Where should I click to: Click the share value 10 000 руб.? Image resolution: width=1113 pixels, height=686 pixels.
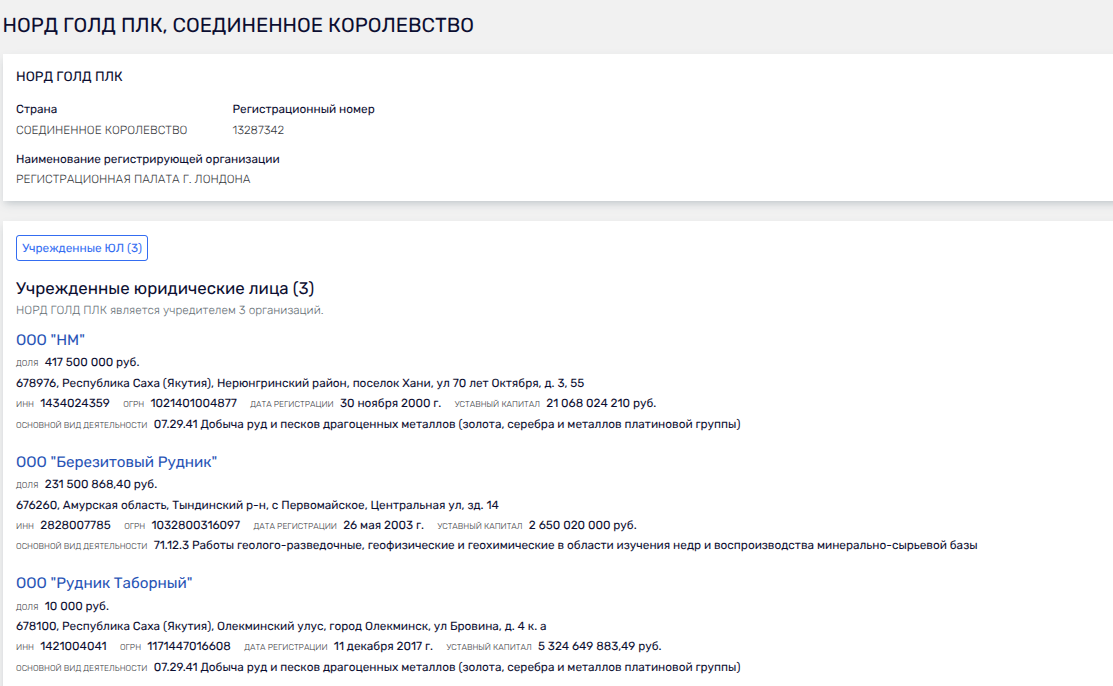click(x=77, y=606)
